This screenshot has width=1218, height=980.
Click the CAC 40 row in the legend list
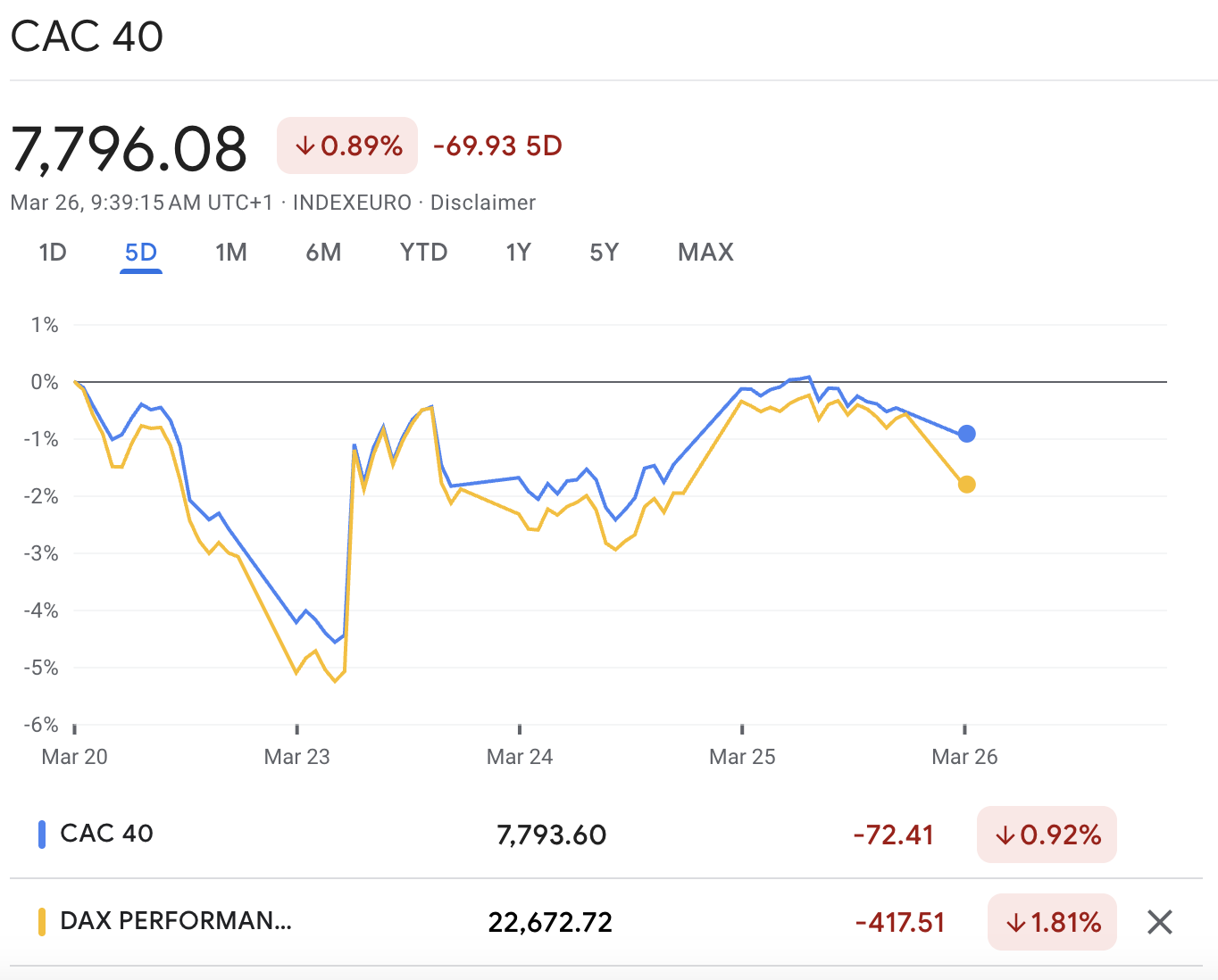tap(106, 833)
